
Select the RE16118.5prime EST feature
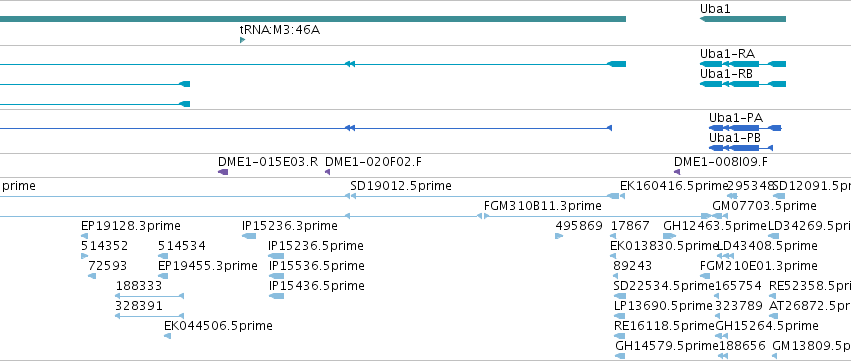pos(620,336)
